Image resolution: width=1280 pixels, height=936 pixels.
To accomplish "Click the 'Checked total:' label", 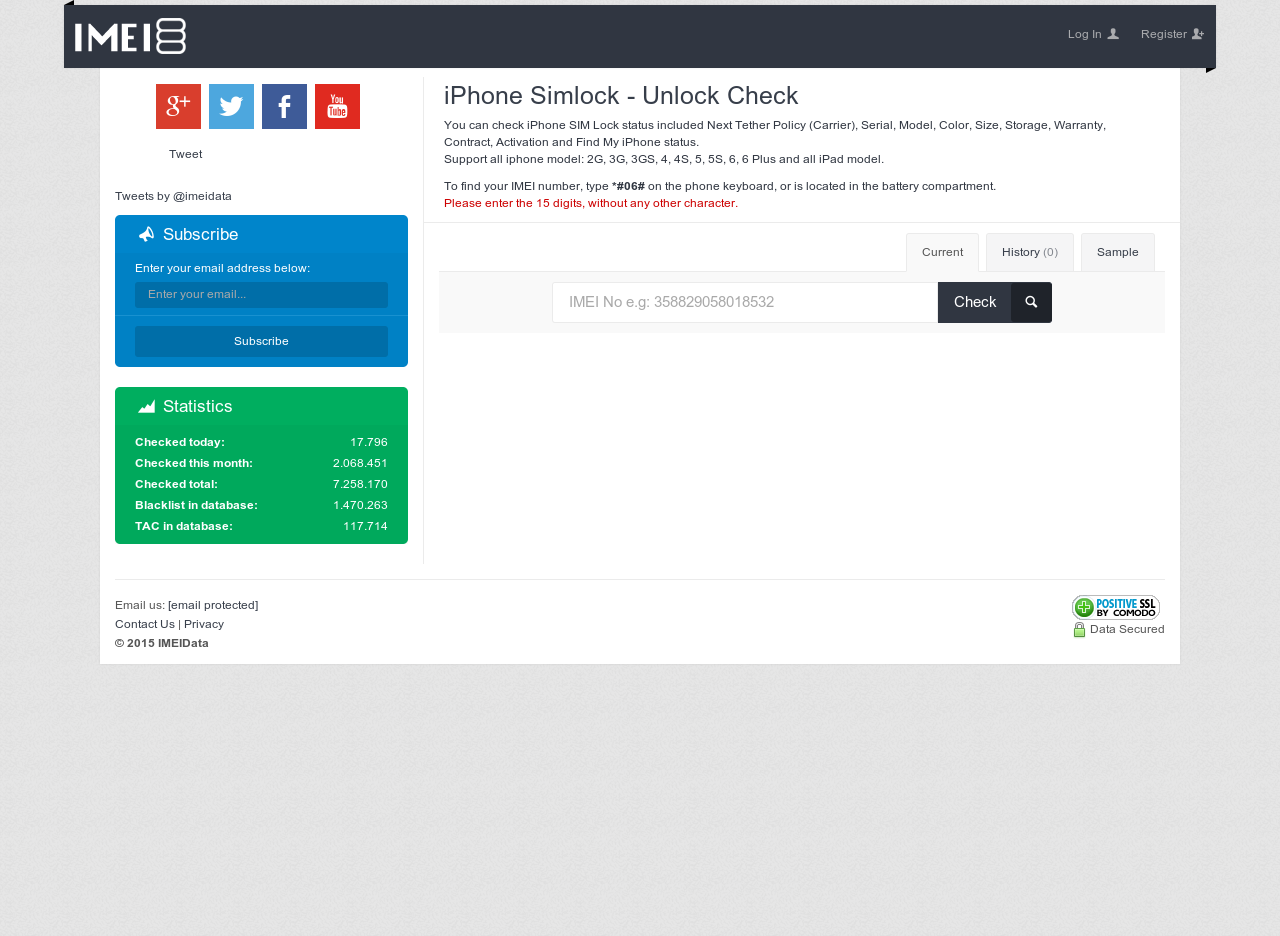I will pyautogui.click(x=176, y=484).
